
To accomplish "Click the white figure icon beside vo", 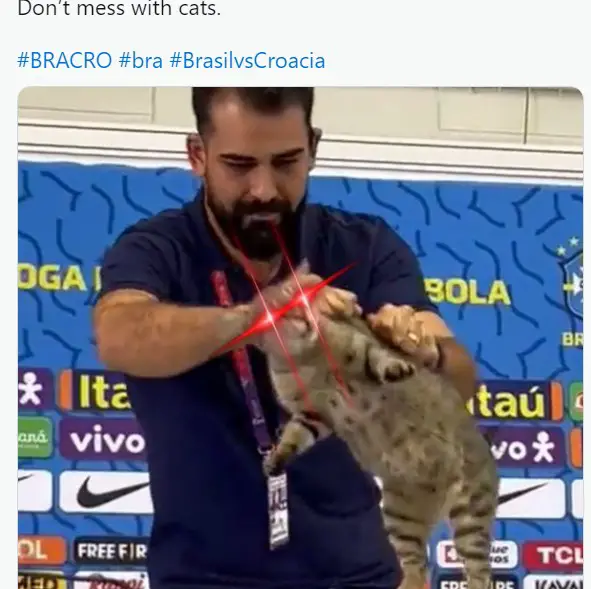I will tap(543, 447).
